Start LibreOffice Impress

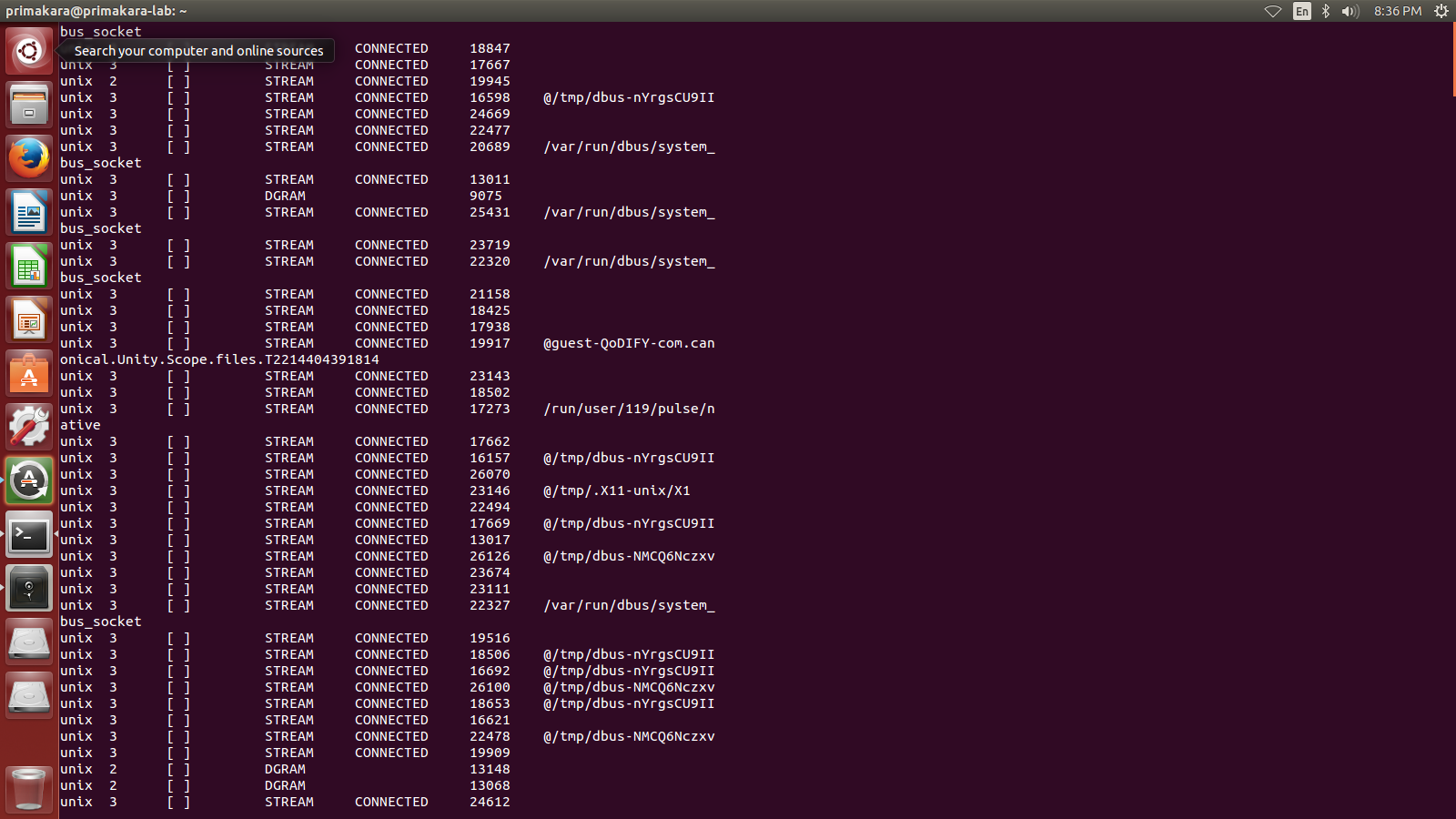pos(29,320)
